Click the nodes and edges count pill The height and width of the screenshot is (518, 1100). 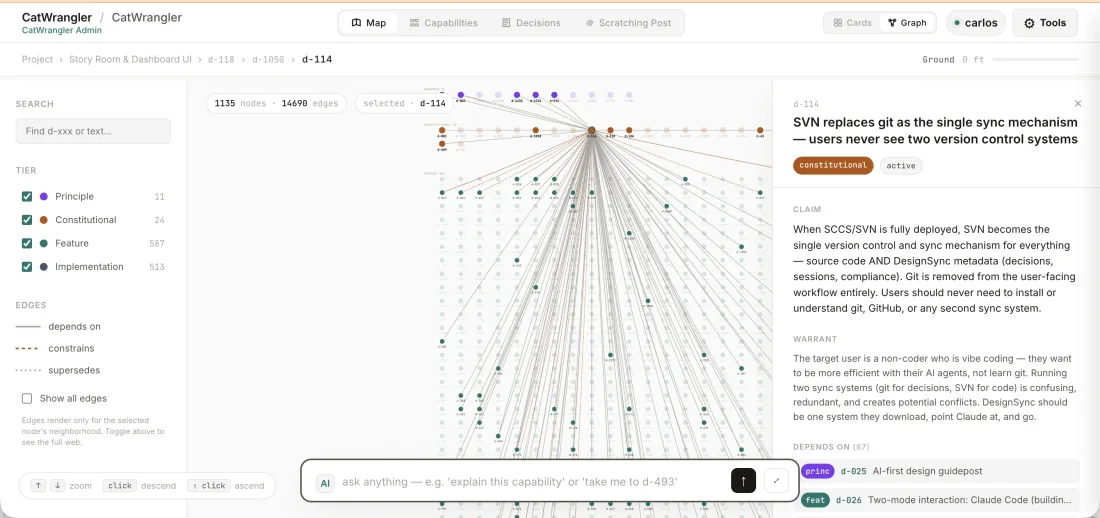click(276, 103)
